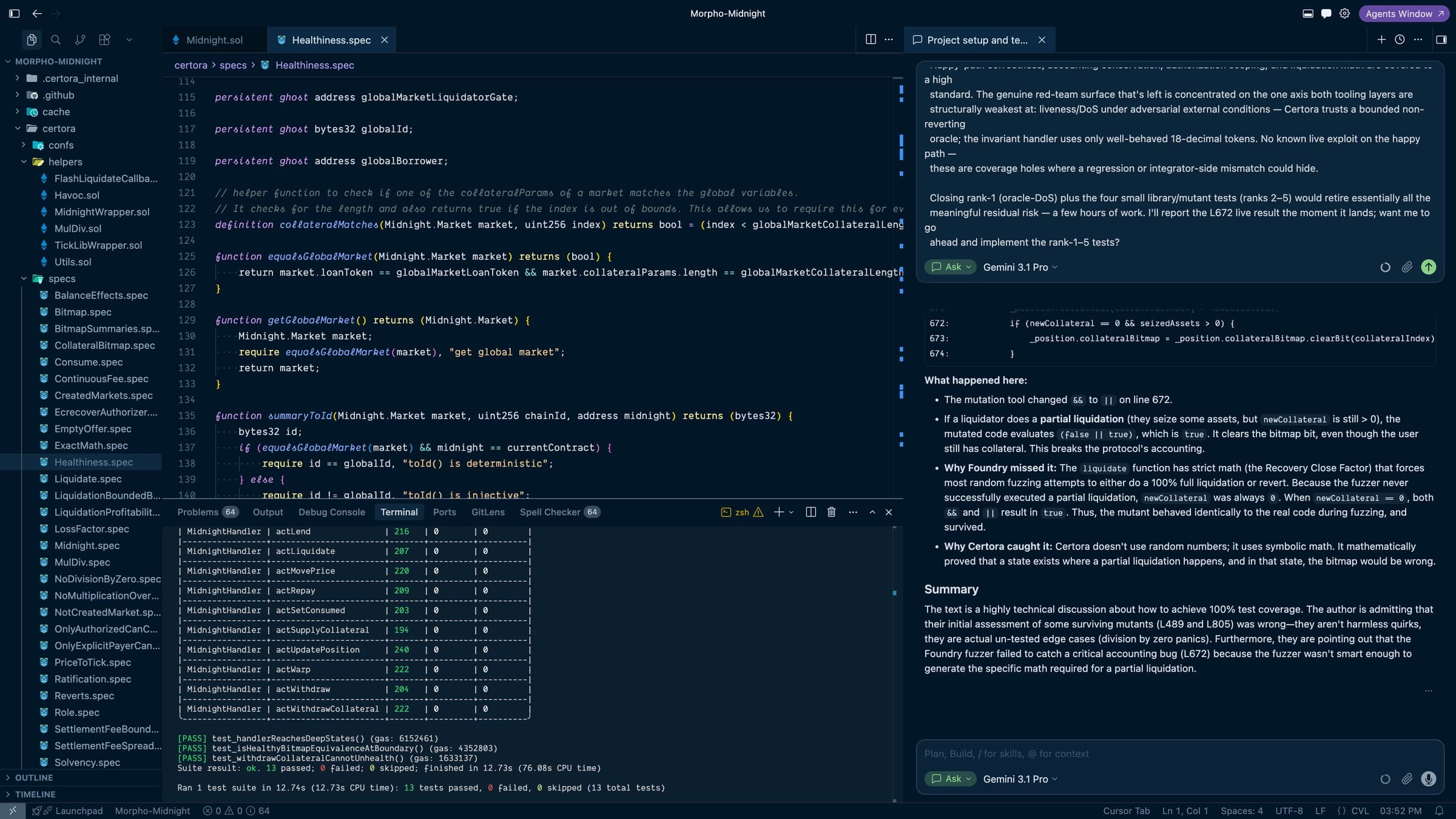1456x819 pixels.
Task: Open MulDiv.sol file
Action: [x=78, y=229]
